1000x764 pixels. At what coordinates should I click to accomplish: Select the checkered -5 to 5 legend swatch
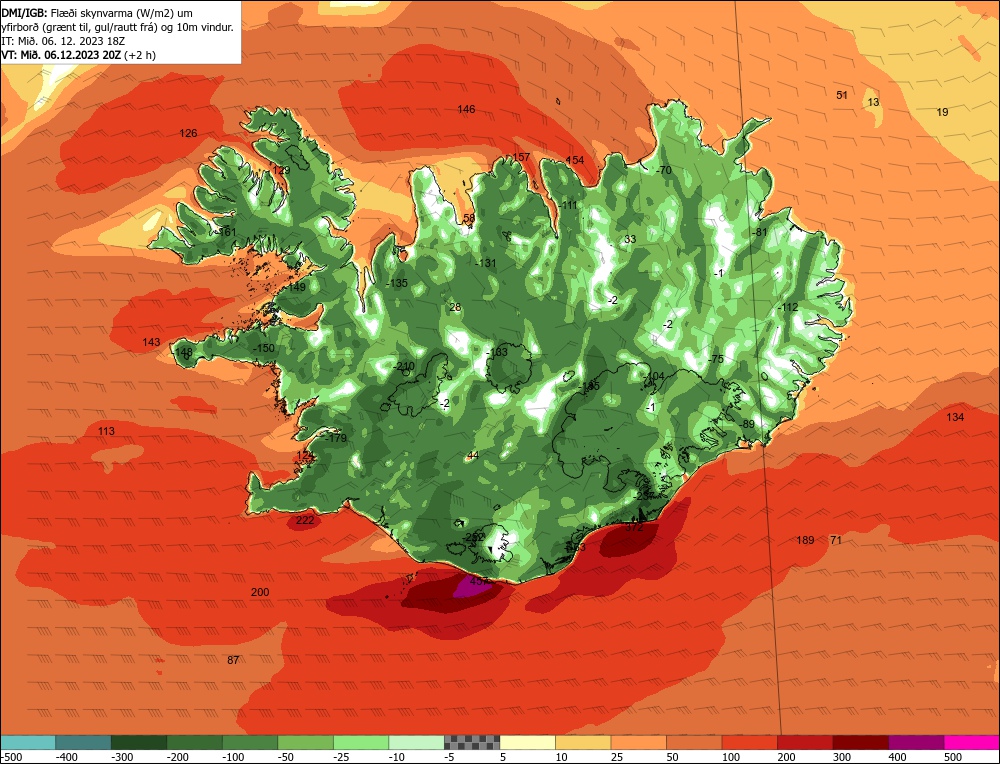[x=472, y=742]
